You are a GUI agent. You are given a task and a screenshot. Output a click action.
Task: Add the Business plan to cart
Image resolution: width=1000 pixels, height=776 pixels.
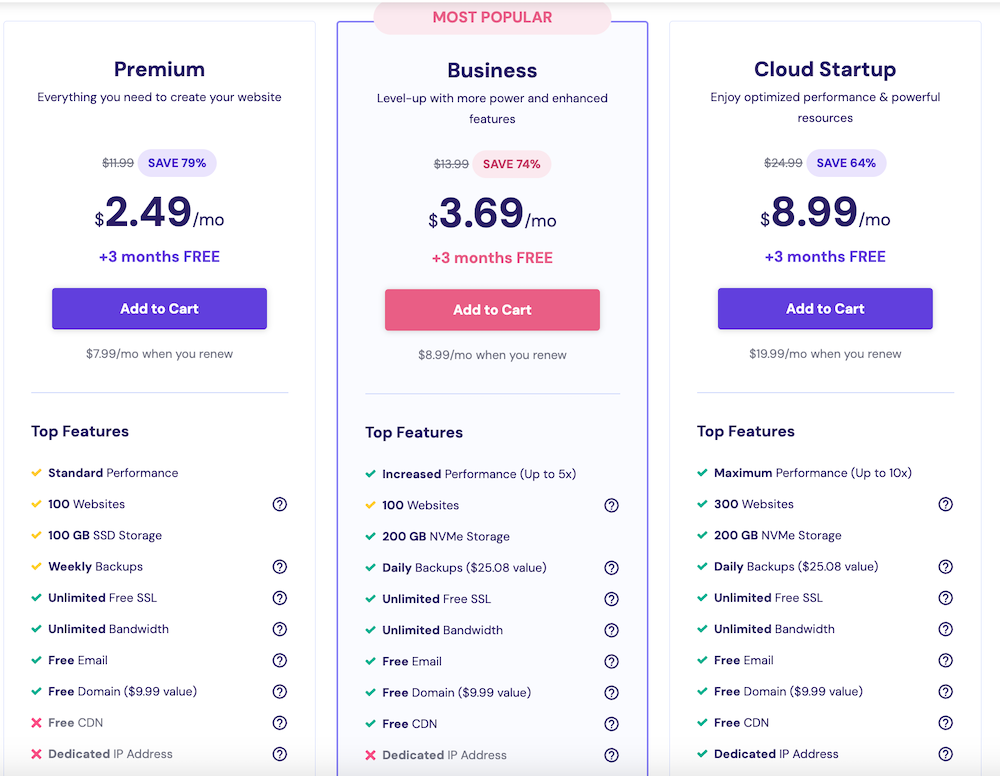[x=492, y=310]
